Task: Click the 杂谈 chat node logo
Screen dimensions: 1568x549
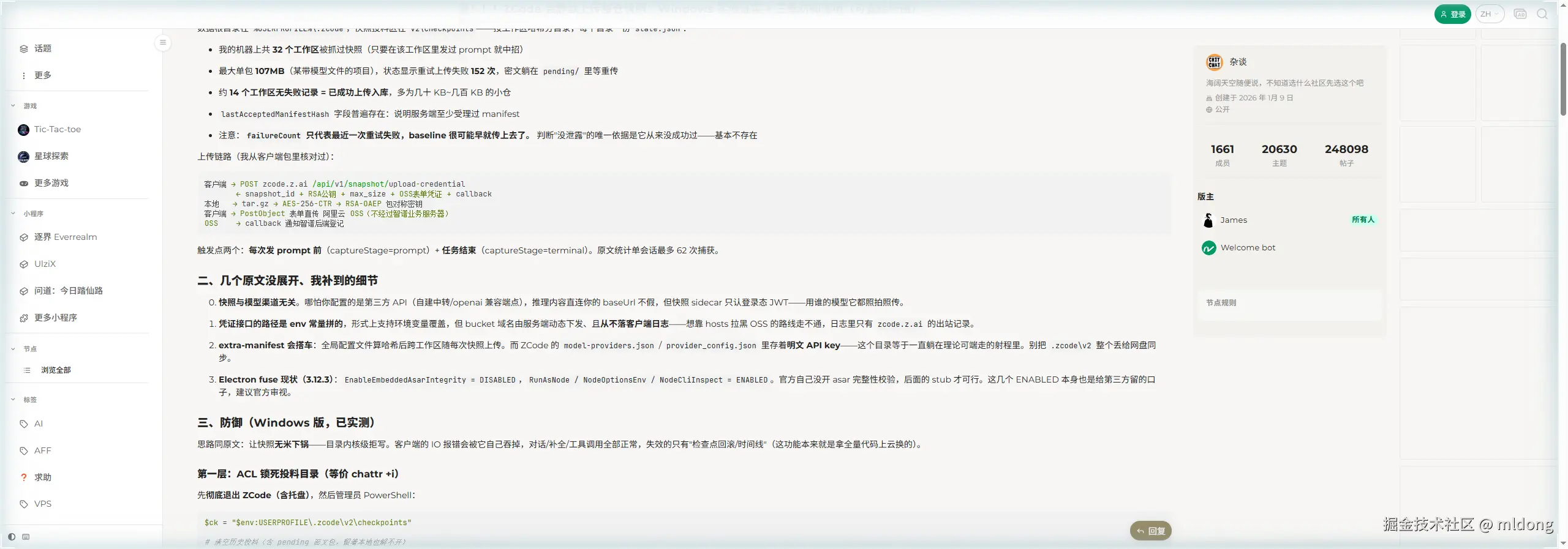Action: 1214,62
